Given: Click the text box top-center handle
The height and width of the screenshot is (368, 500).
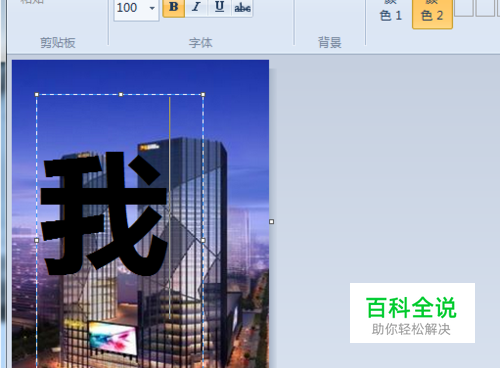Looking at the screenshot, I should 121,95.
